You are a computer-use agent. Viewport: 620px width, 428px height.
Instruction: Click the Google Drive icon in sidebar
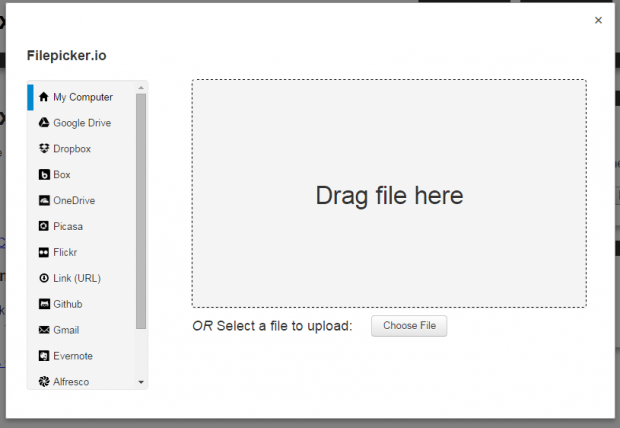point(44,123)
